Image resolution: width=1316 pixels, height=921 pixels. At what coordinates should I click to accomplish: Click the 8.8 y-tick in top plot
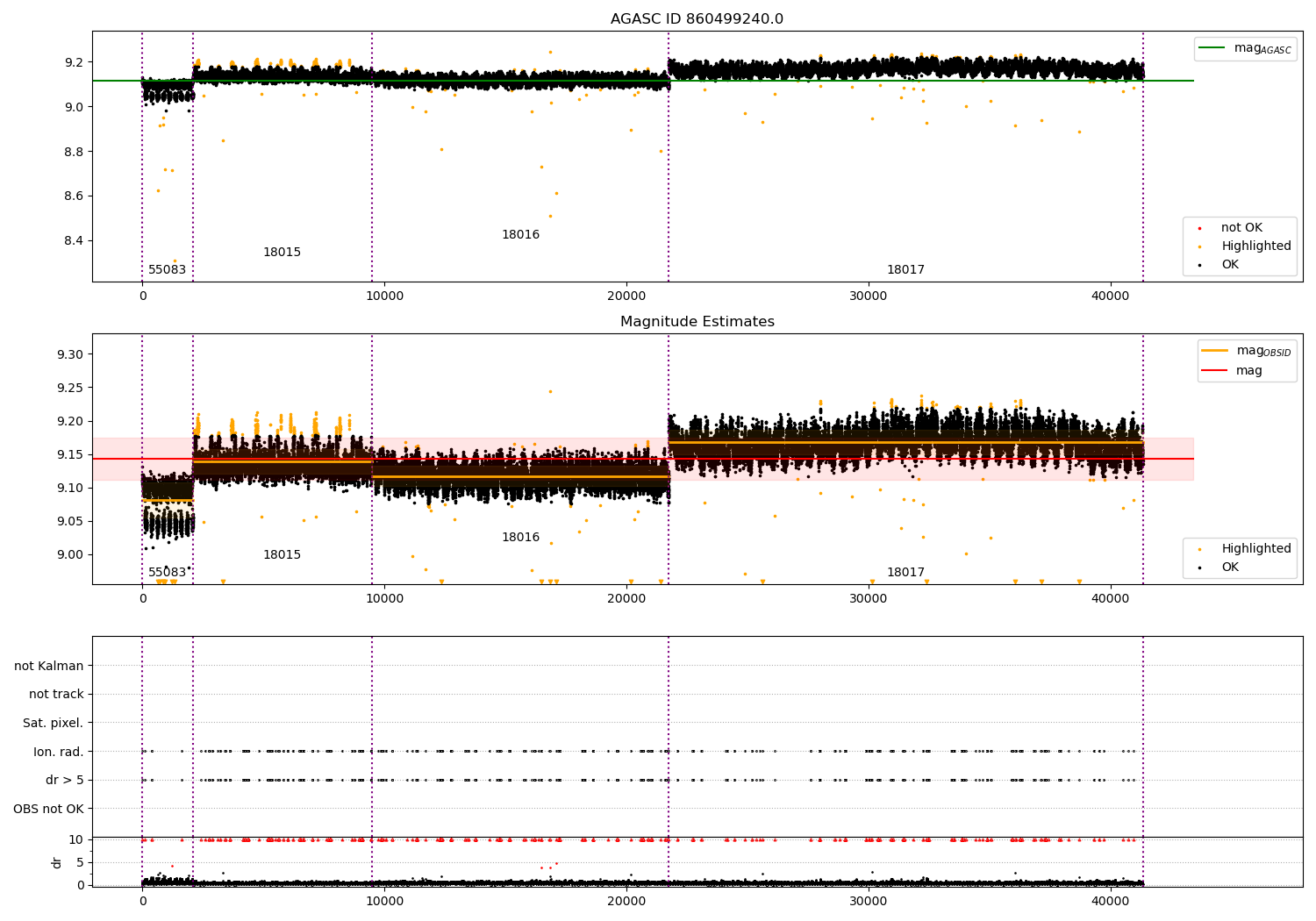click(x=74, y=152)
